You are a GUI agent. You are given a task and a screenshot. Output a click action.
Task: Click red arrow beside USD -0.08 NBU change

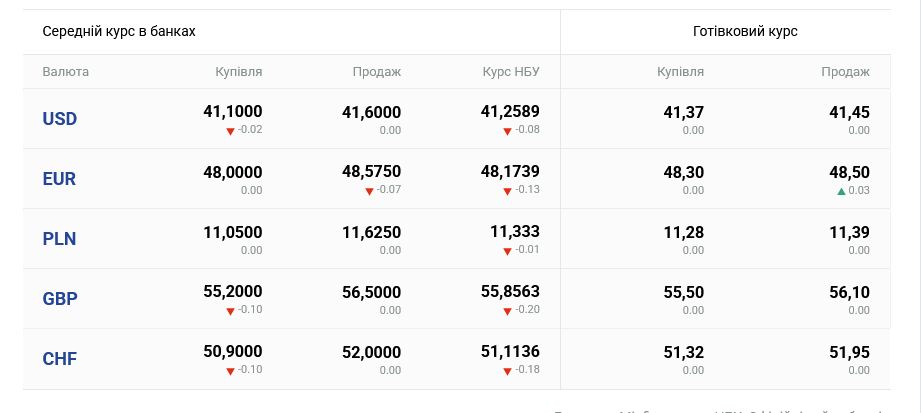pos(508,131)
